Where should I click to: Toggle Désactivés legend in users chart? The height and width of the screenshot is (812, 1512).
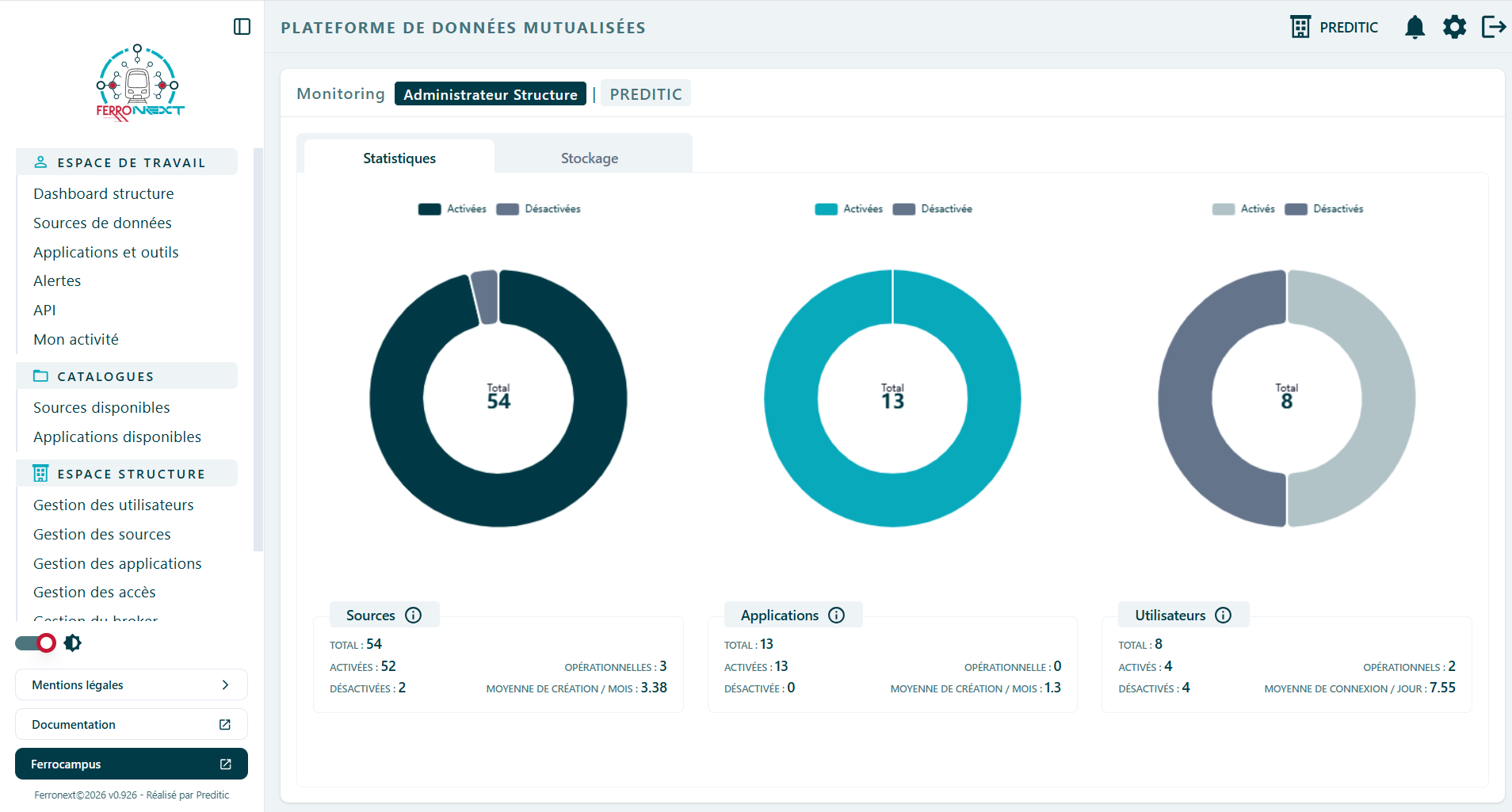pyautogui.click(x=1323, y=209)
